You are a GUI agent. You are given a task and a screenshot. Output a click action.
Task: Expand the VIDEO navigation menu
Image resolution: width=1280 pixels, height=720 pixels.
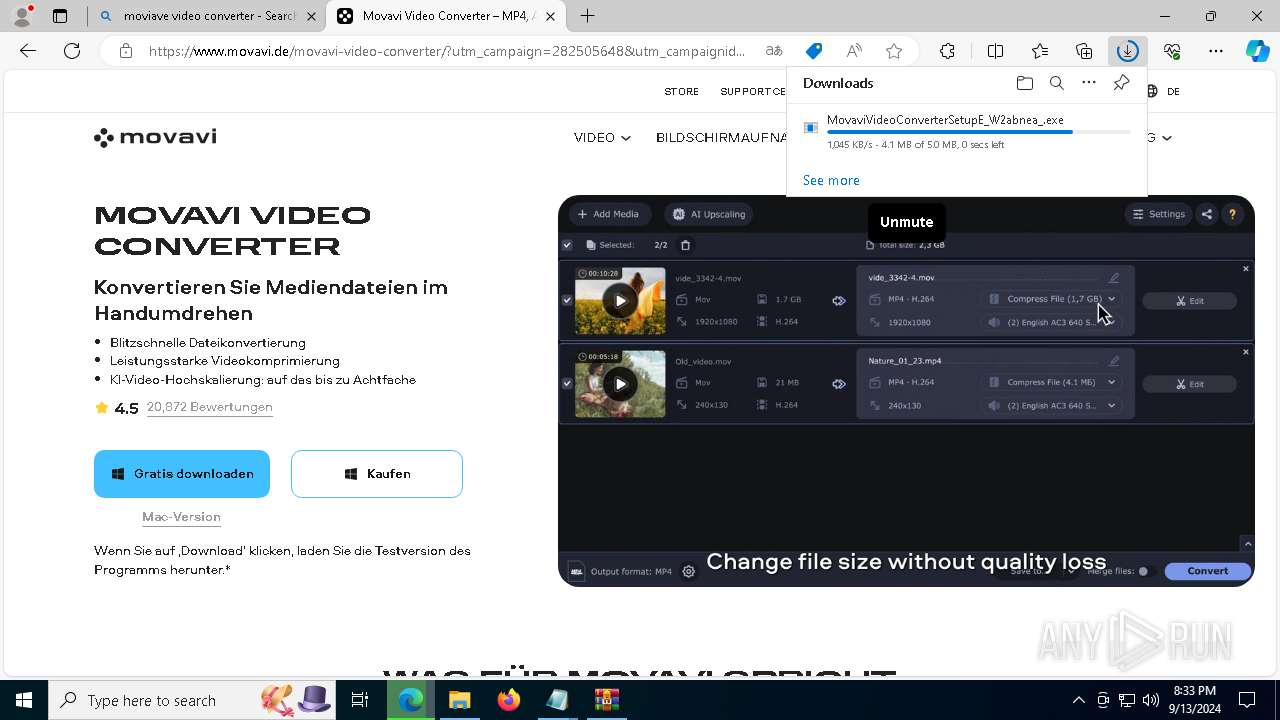point(602,138)
